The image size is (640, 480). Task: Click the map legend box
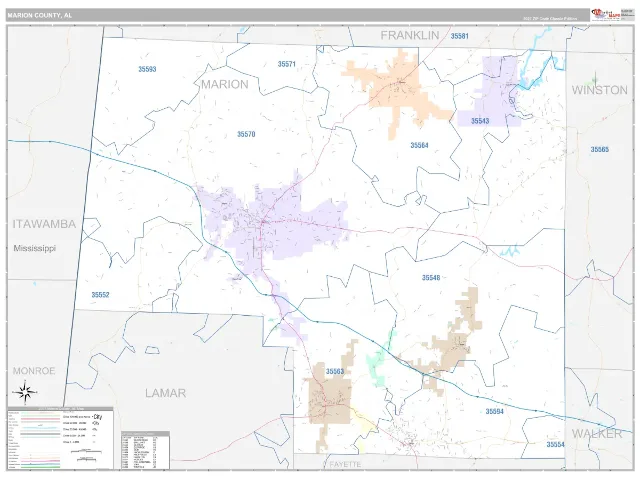60,438
